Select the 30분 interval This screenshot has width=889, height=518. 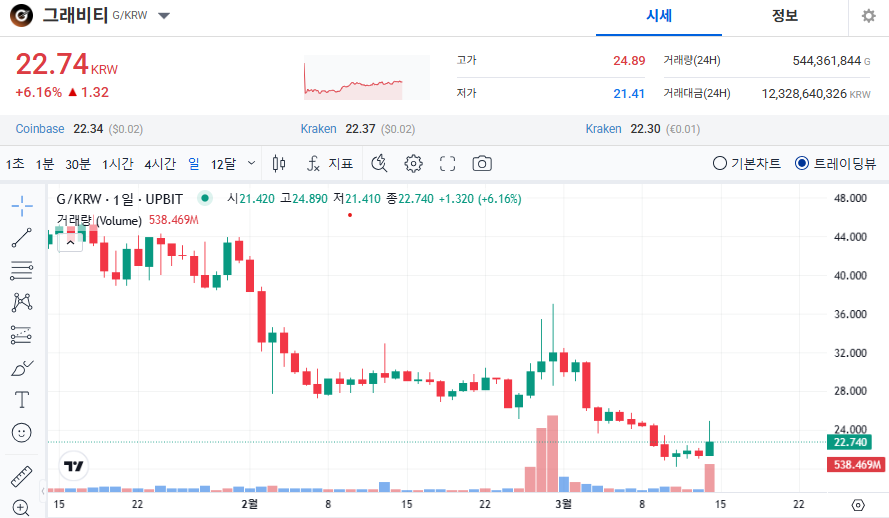click(x=78, y=164)
